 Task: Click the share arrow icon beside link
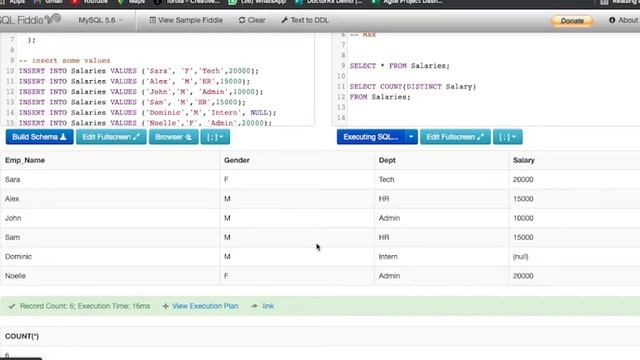[254, 306]
